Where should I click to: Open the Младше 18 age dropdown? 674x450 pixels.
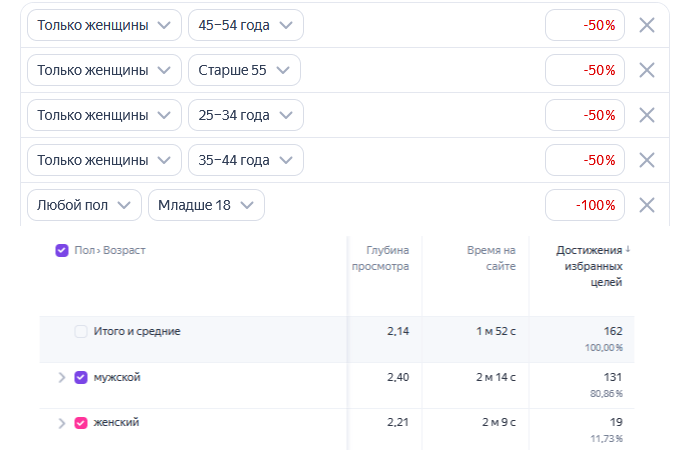206,205
